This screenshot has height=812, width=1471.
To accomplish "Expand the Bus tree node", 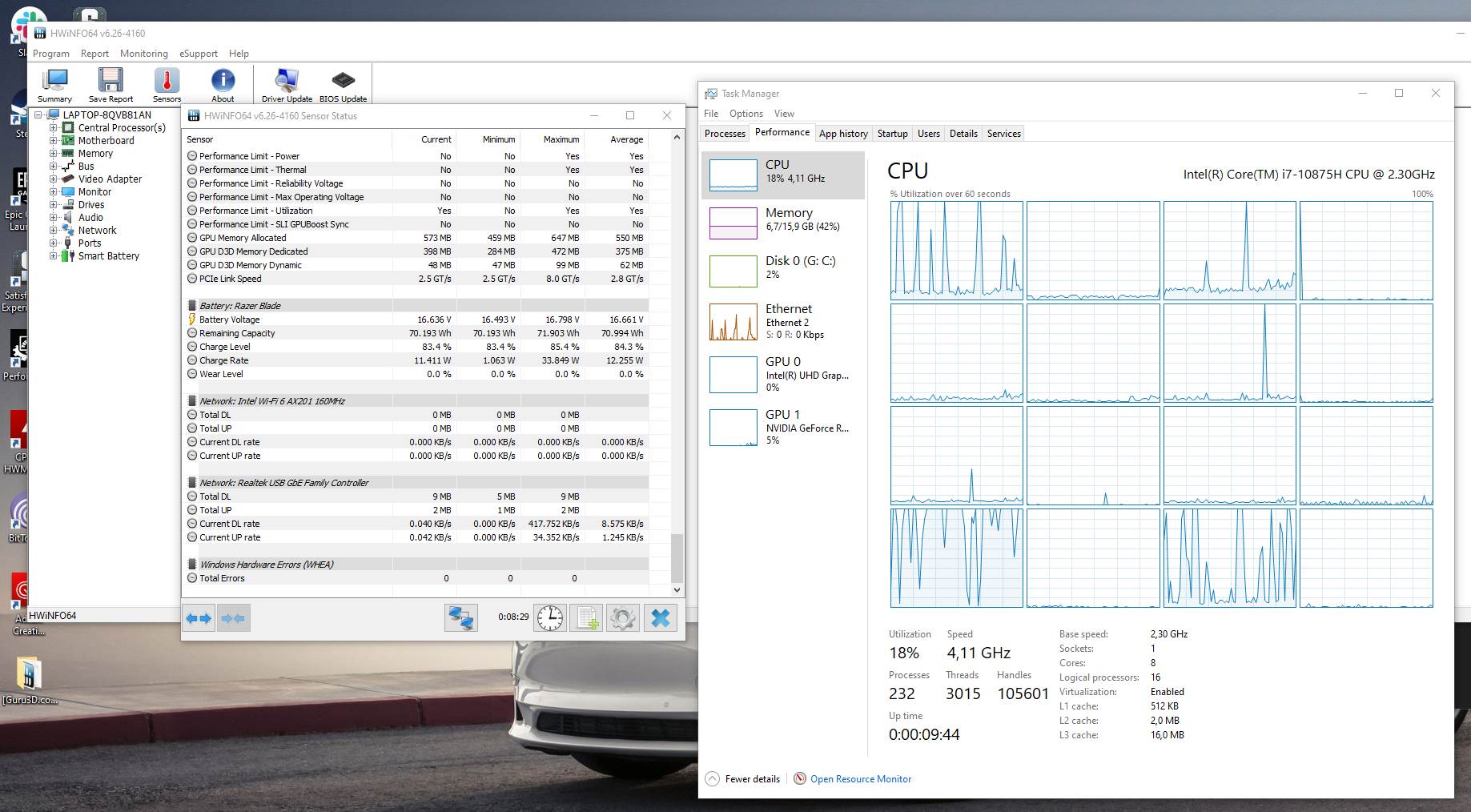I will [x=53, y=166].
